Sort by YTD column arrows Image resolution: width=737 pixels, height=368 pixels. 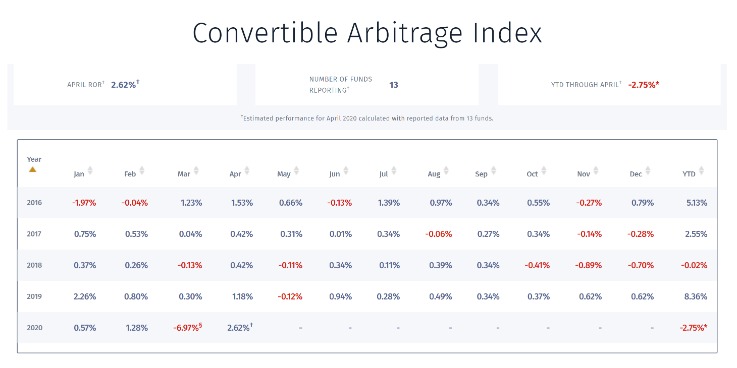coord(701,171)
